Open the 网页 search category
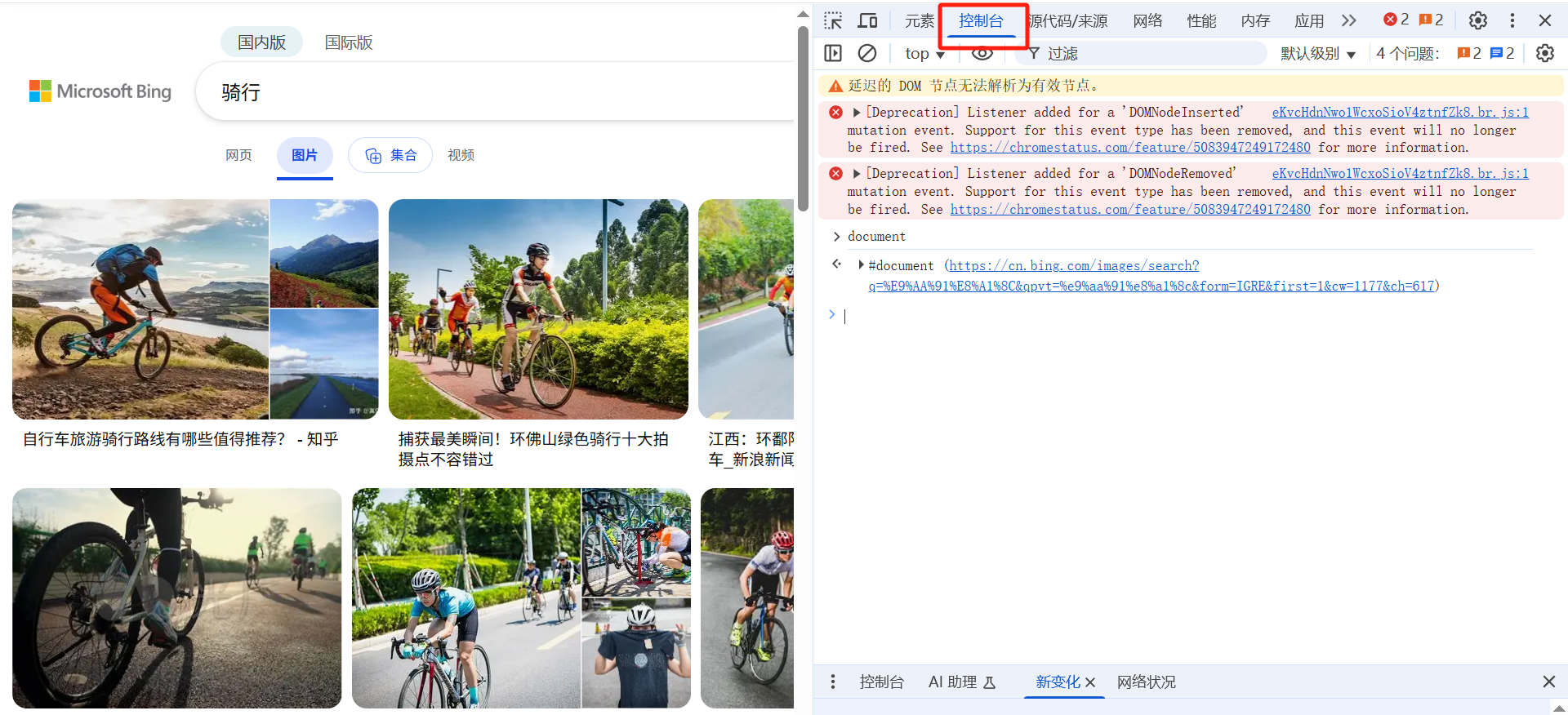The width and height of the screenshot is (1568, 715). (238, 155)
